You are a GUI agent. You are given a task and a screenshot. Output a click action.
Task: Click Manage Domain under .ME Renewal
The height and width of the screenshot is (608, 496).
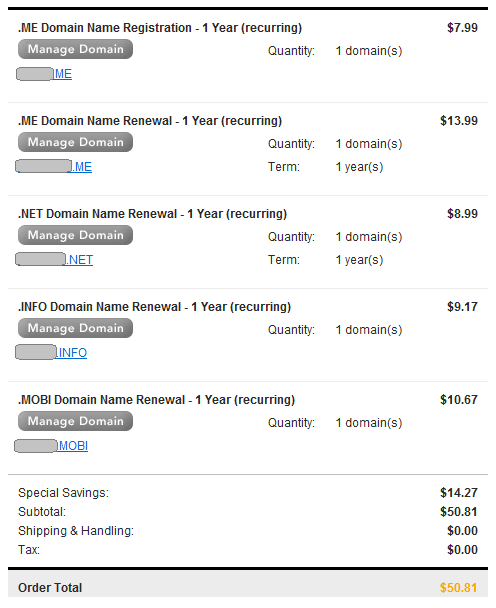click(75, 142)
